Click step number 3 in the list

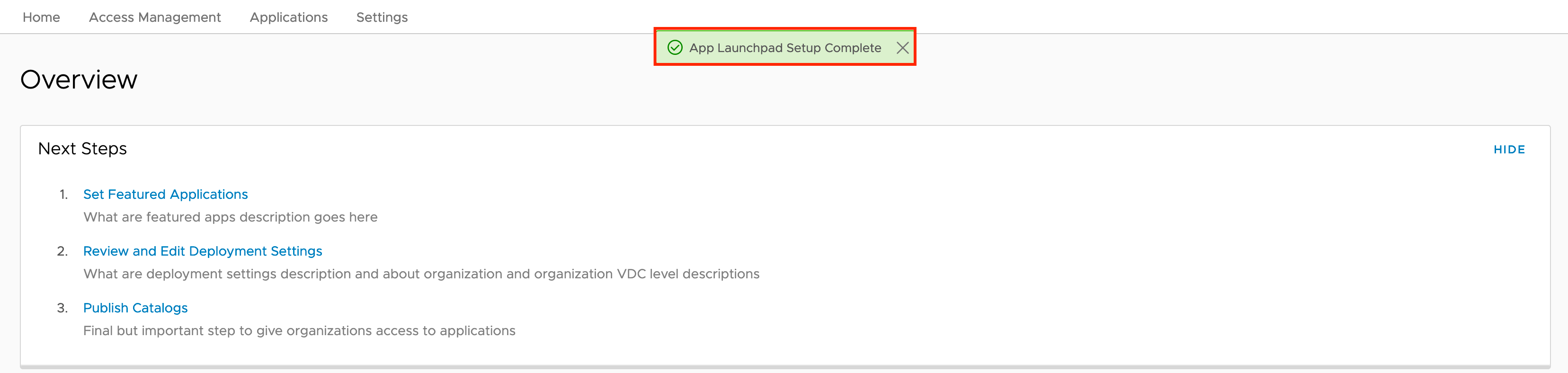62,308
